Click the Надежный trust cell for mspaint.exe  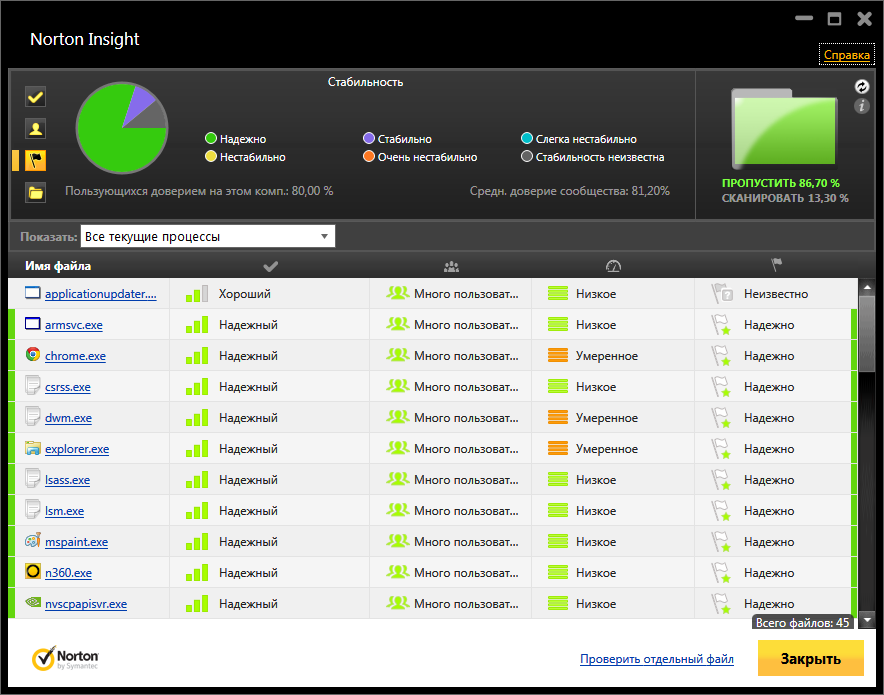coord(248,542)
